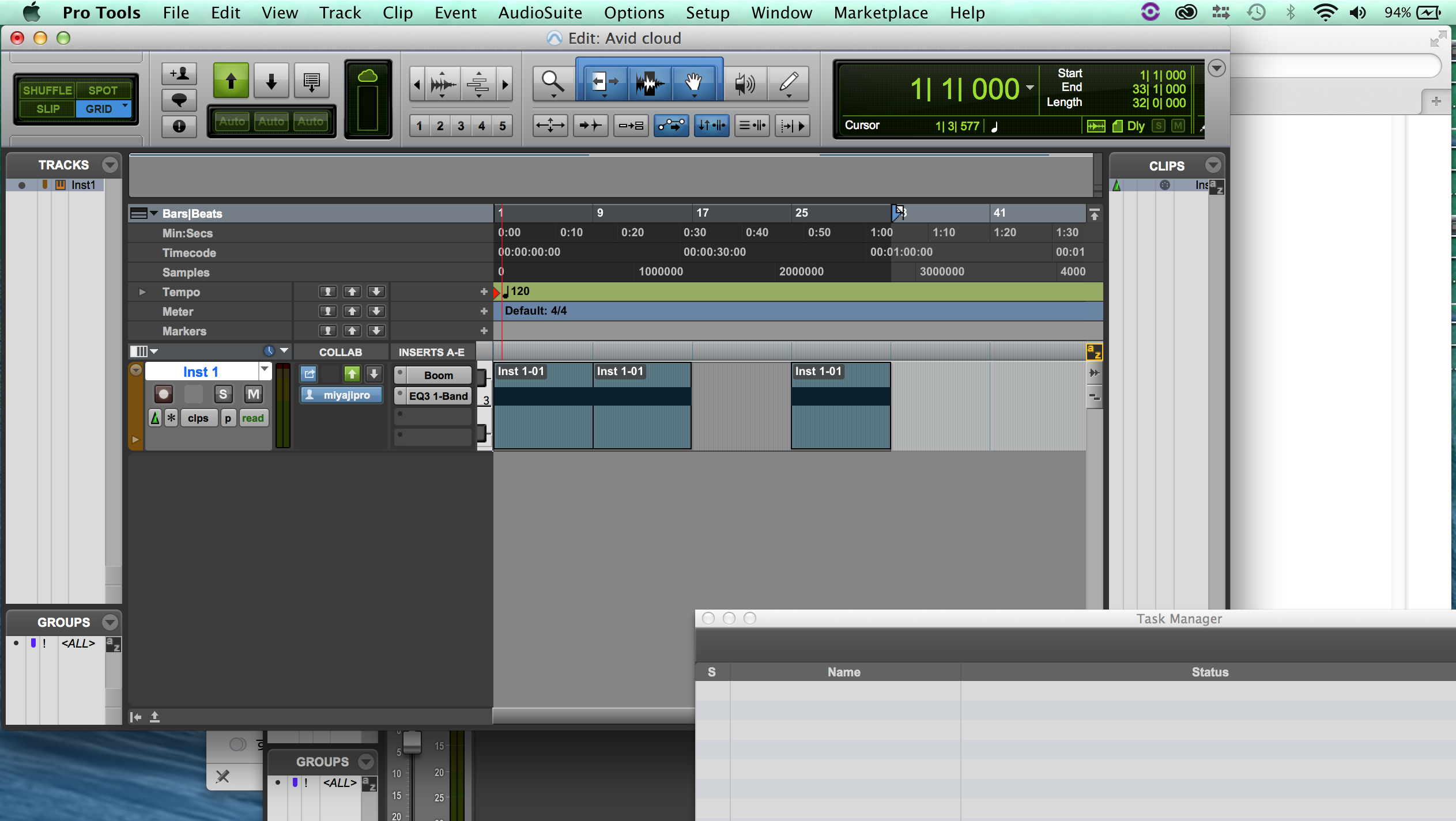The width and height of the screenshot is (1456, 821).
Task: Open main counter format dropdown arrow
Action: 1030,88
